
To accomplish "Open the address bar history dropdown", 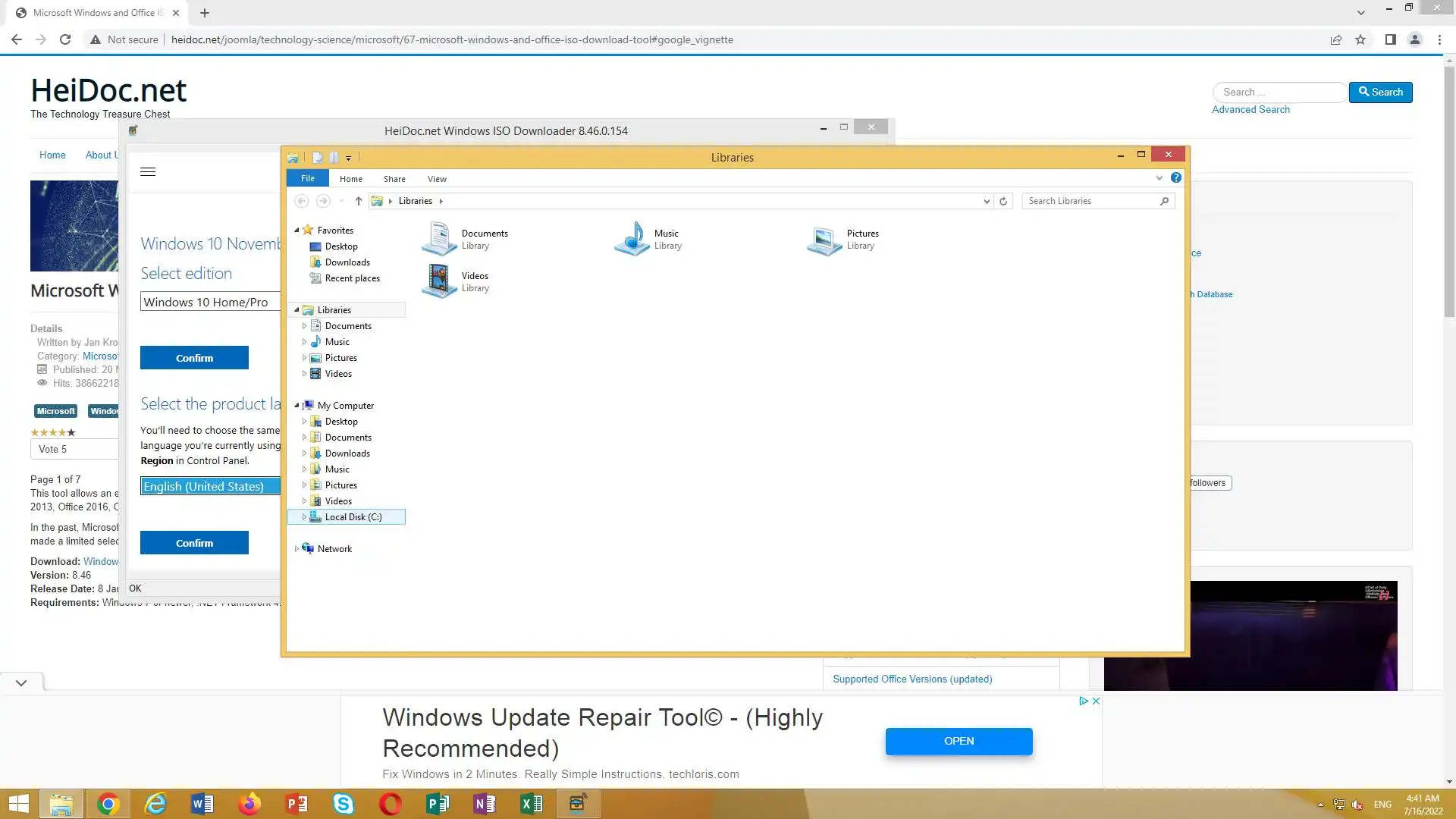I will pos(986,201).
